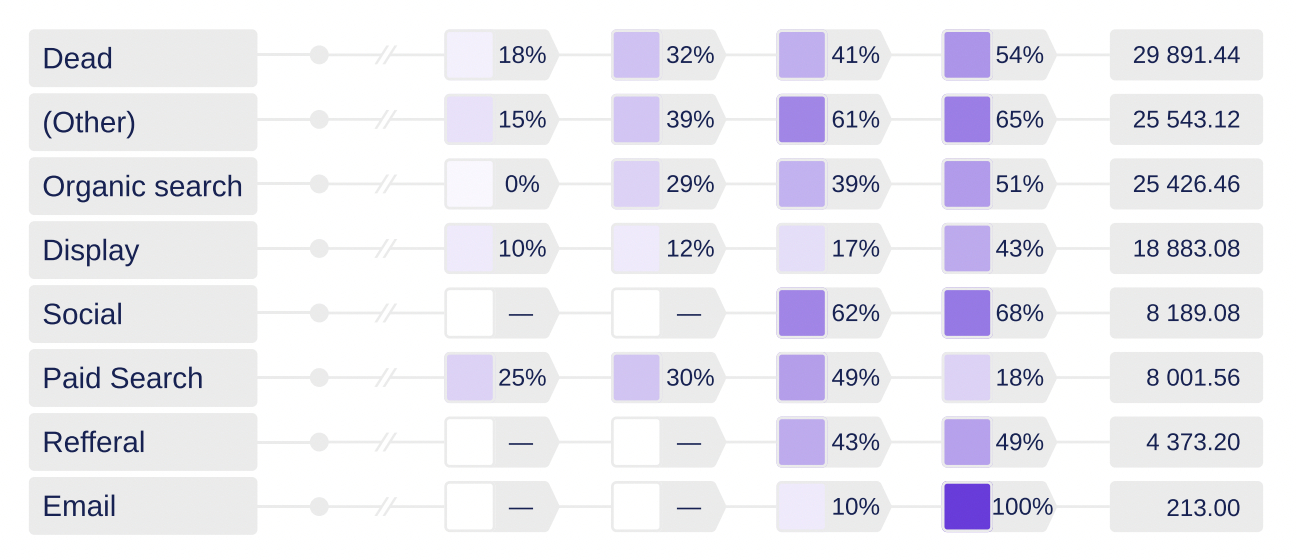Click the Dead total value 29 891.44
Viewport: 1296px width, 560px height.
1186,56
